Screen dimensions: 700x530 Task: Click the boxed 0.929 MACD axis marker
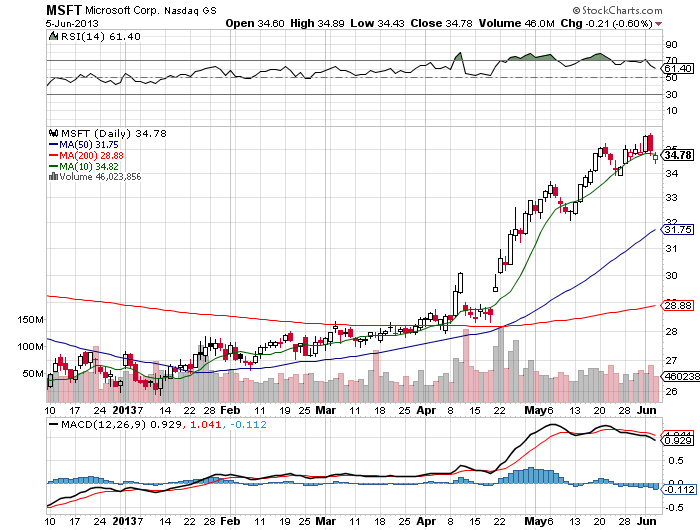[679, 440]
